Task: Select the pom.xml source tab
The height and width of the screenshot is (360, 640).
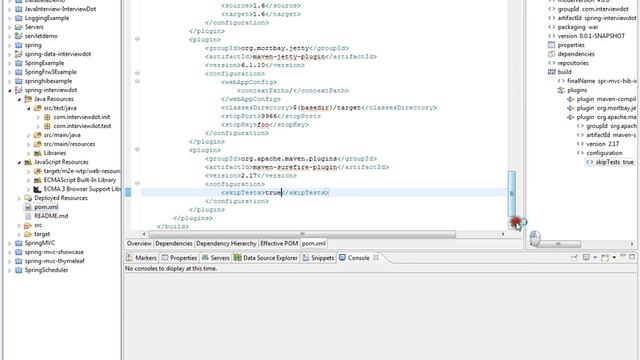Action: [313, 244]
